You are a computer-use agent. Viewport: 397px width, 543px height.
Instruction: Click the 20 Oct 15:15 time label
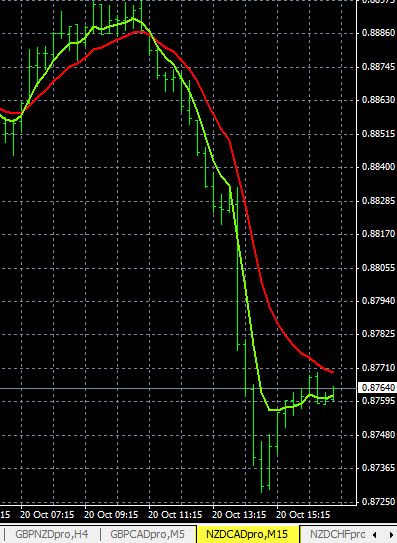[x=303, y=515]
